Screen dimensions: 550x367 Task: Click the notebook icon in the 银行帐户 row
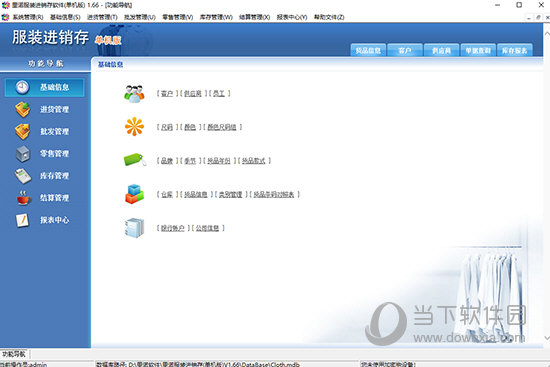click(134, 228)
